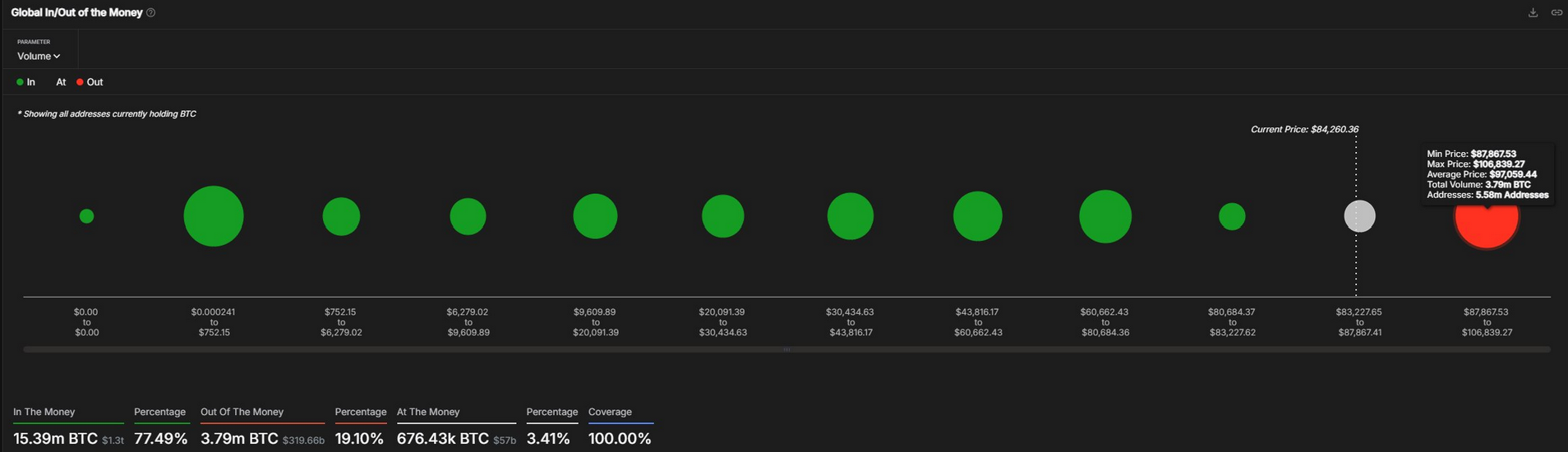Image resolution: width=1568 pixels, height=452 pixels.
Task: Click the $57b dollar amount
Action: tap(505, 440)
